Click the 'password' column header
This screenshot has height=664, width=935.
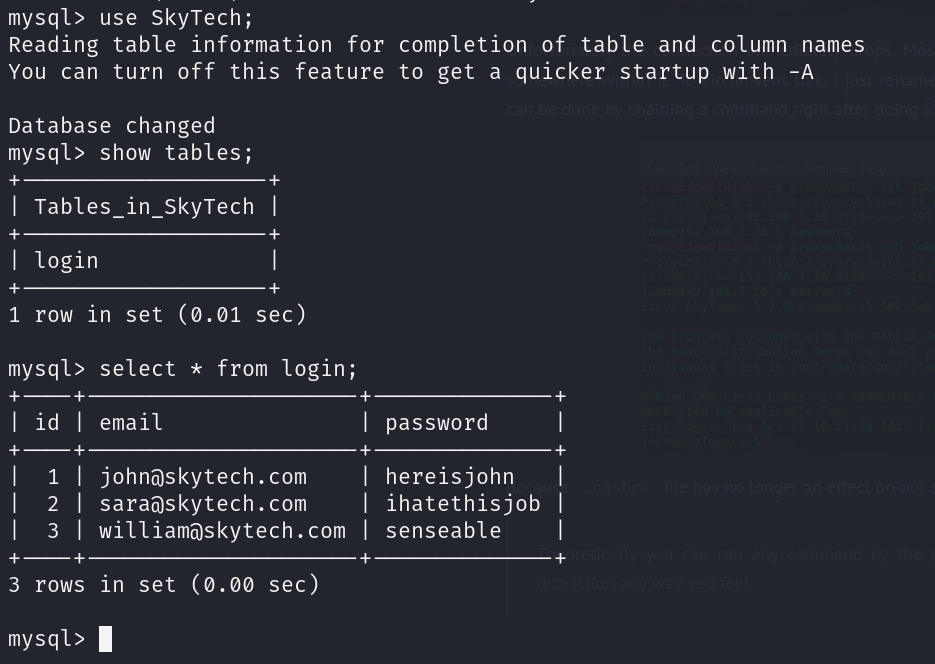437,423
